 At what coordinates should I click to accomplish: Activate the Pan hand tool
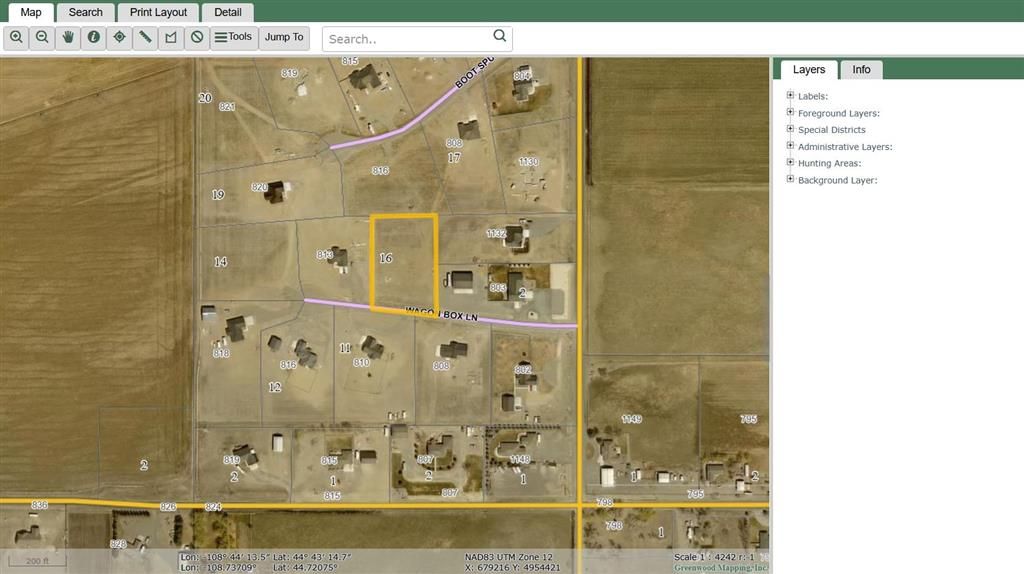click(68, 38)
